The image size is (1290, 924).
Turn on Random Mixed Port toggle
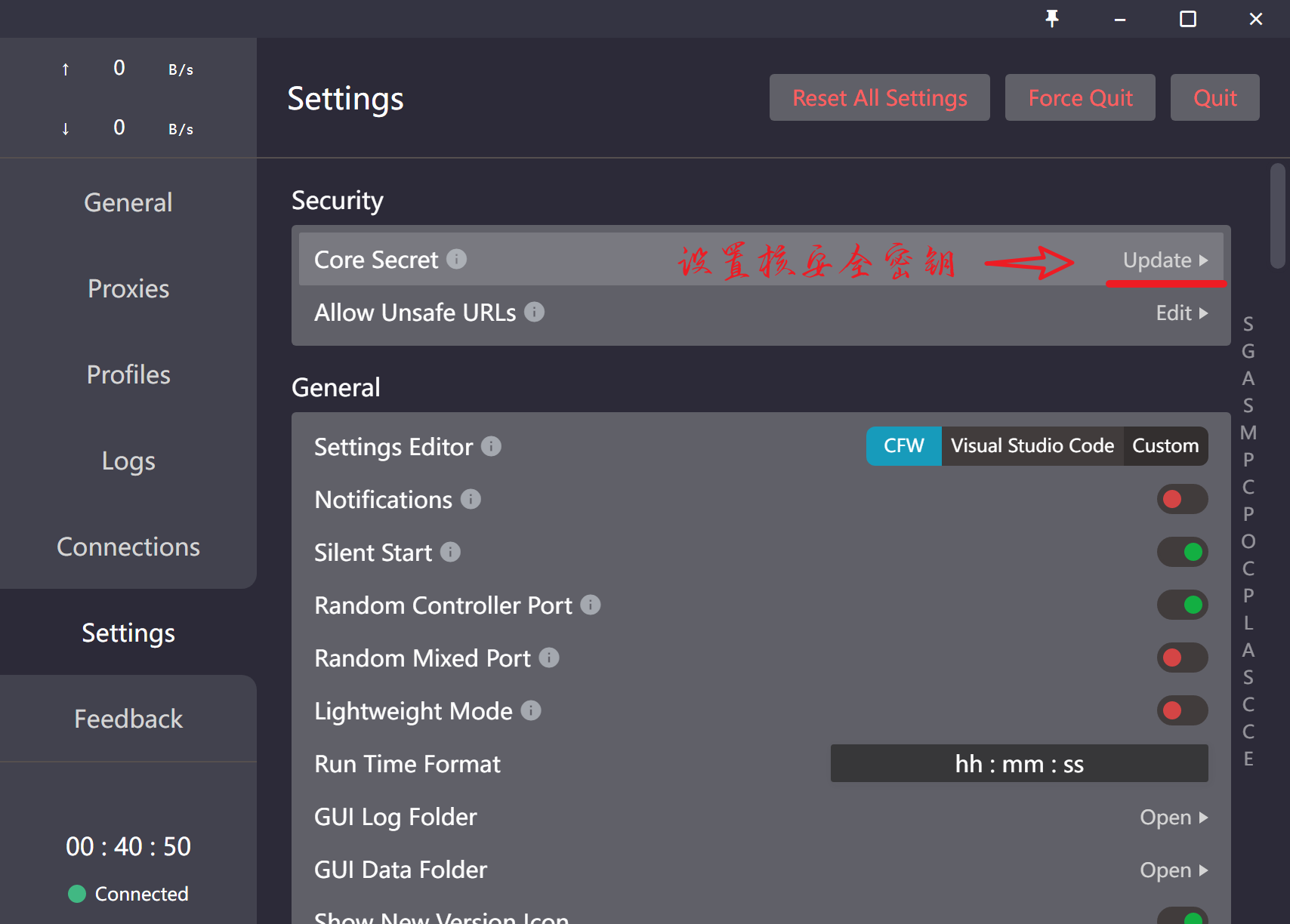pos(1182,658)
